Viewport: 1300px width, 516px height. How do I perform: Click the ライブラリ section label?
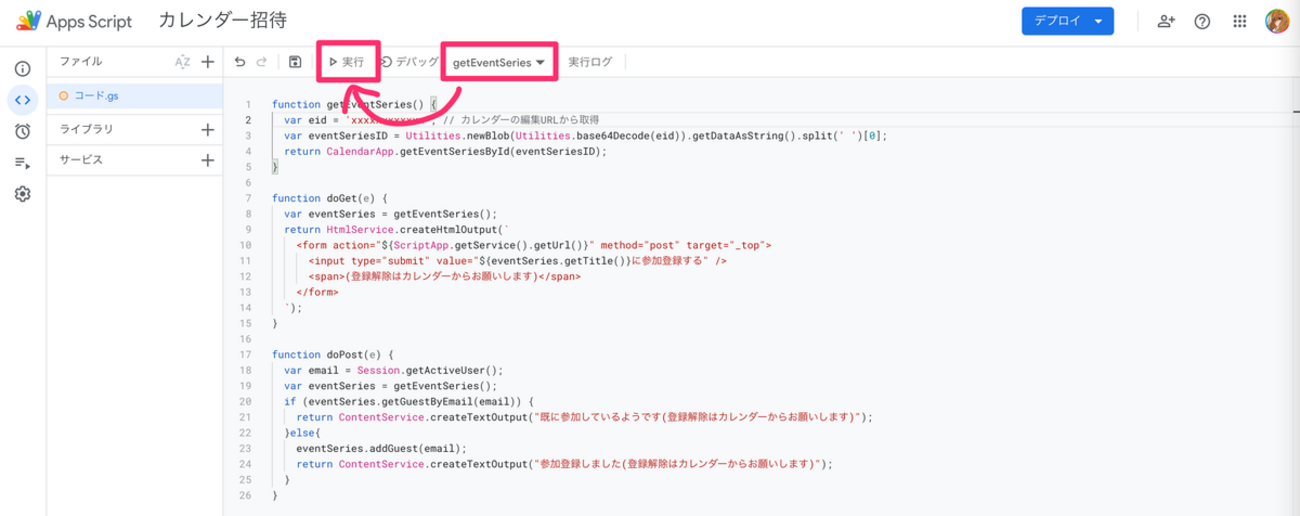[86, 129]
